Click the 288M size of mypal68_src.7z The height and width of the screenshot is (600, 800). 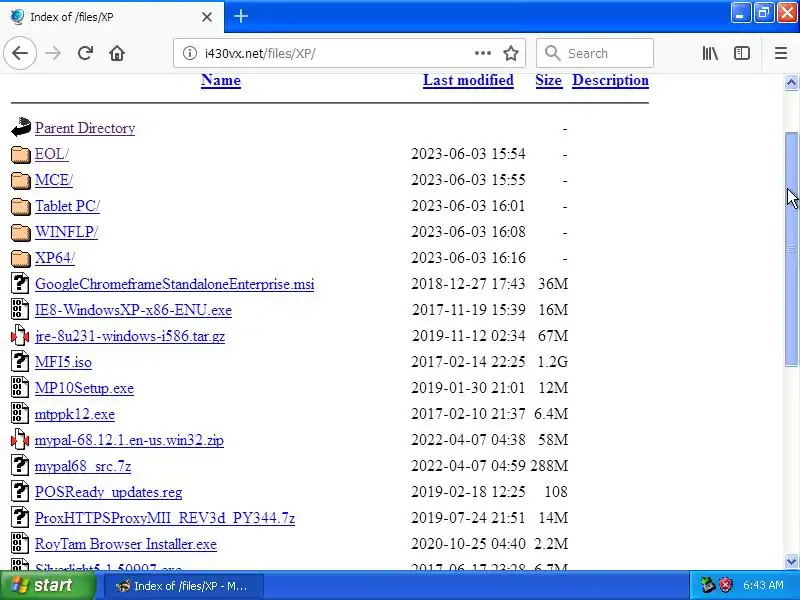(x=549, y=466)
